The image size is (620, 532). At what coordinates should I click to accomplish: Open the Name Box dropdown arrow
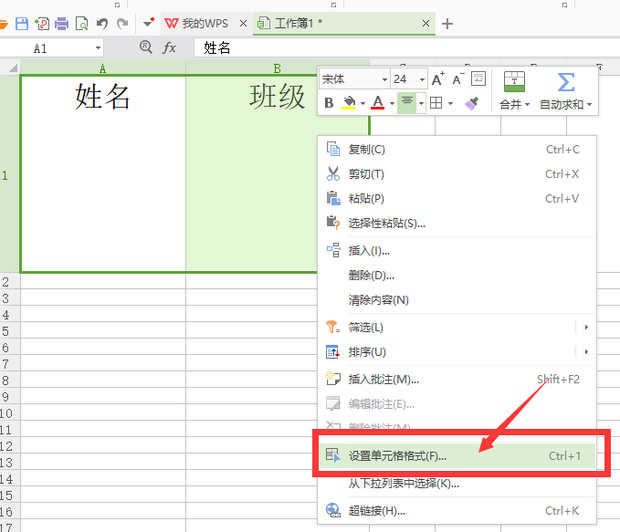98,48
